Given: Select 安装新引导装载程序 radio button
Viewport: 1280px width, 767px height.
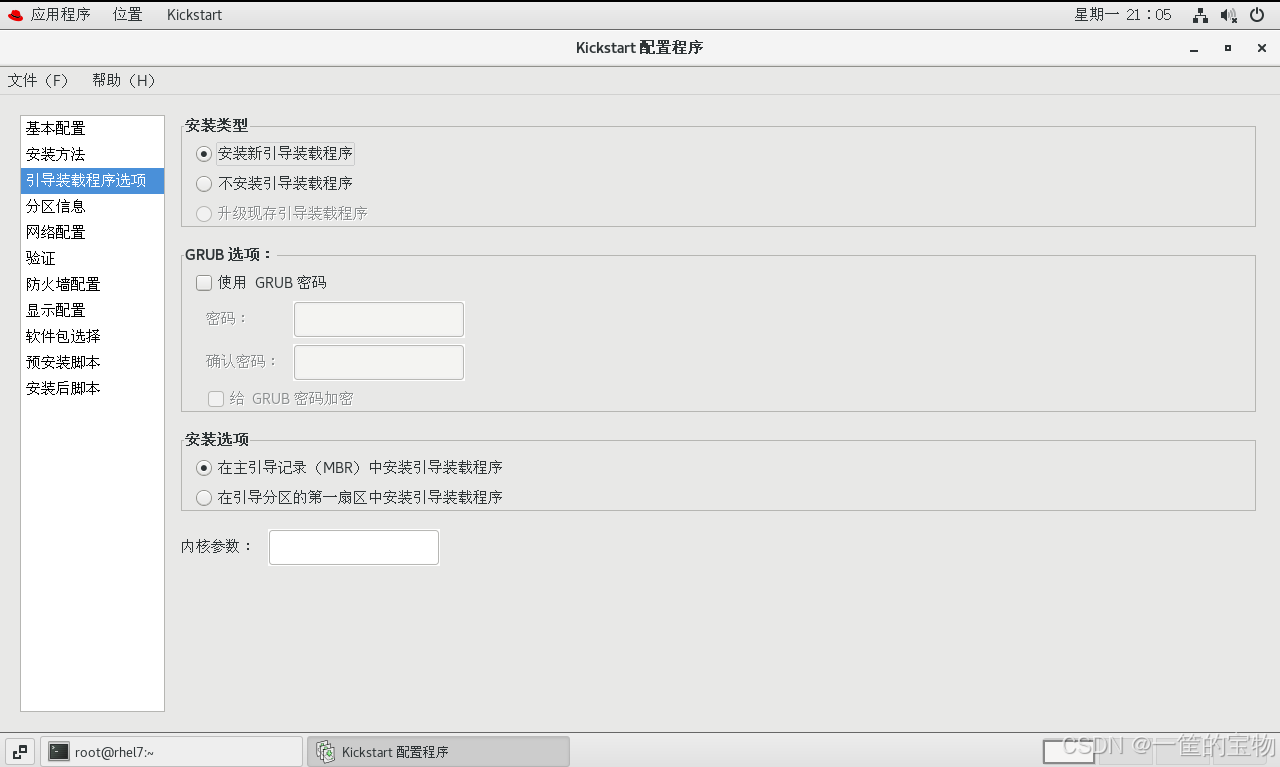Looking at the screenshot, I should 204,154.
